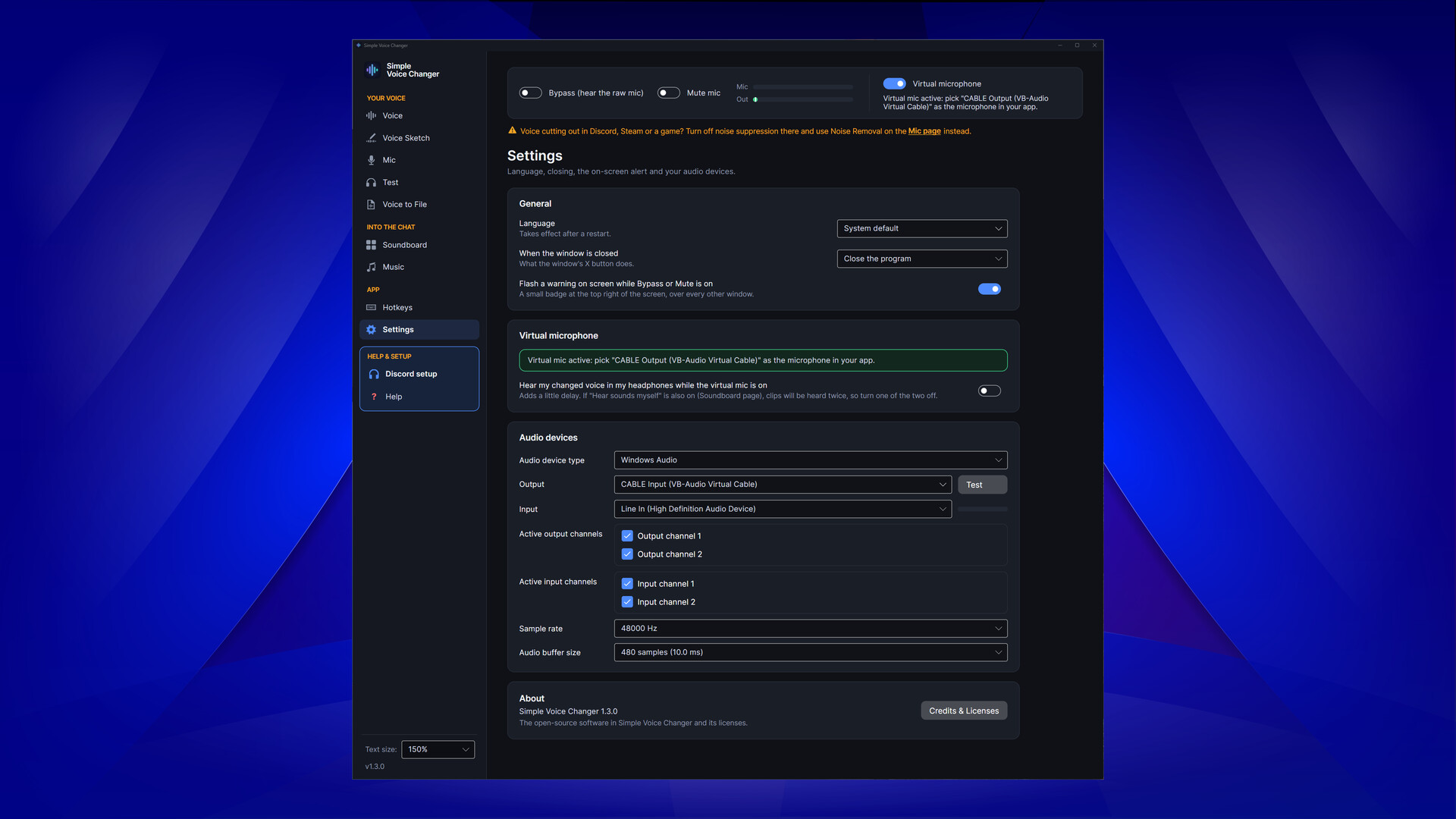Screen dimensions: 1456x819
Task: Open the Input device dropdown
Action: [783, 509]
